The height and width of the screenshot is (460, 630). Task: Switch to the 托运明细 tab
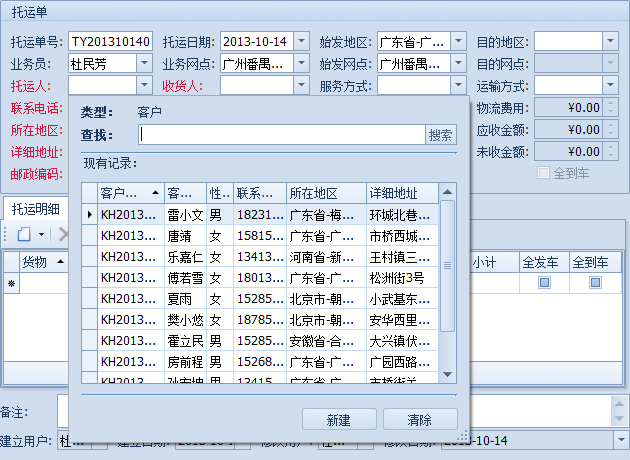coord(35,209)
